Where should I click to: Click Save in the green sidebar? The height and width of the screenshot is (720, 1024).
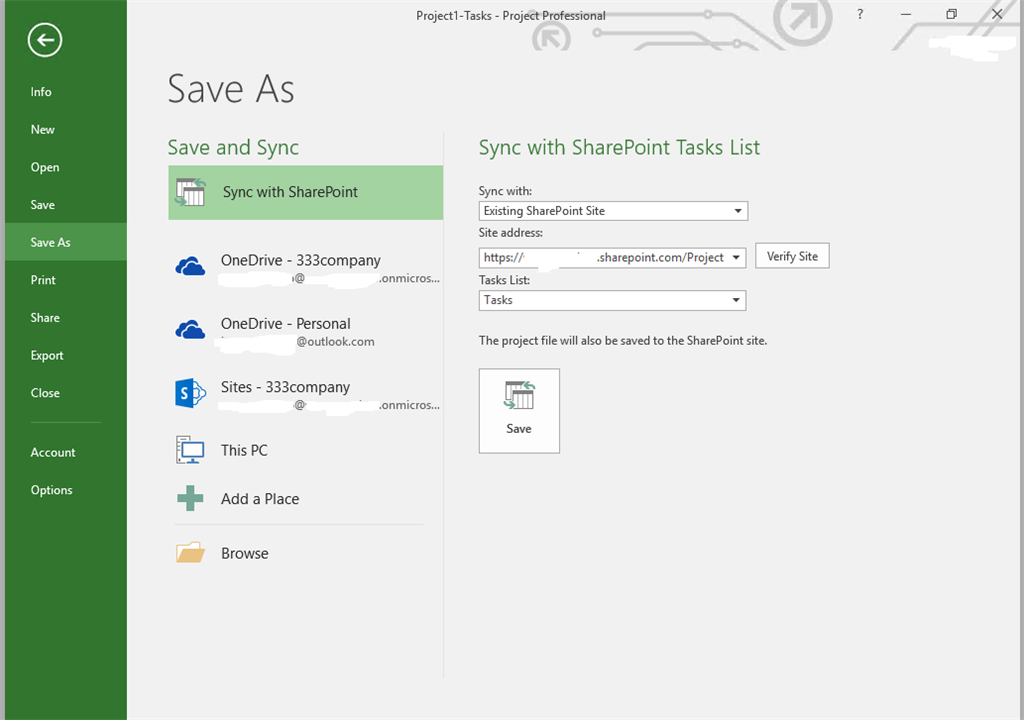tap(42, 205)
